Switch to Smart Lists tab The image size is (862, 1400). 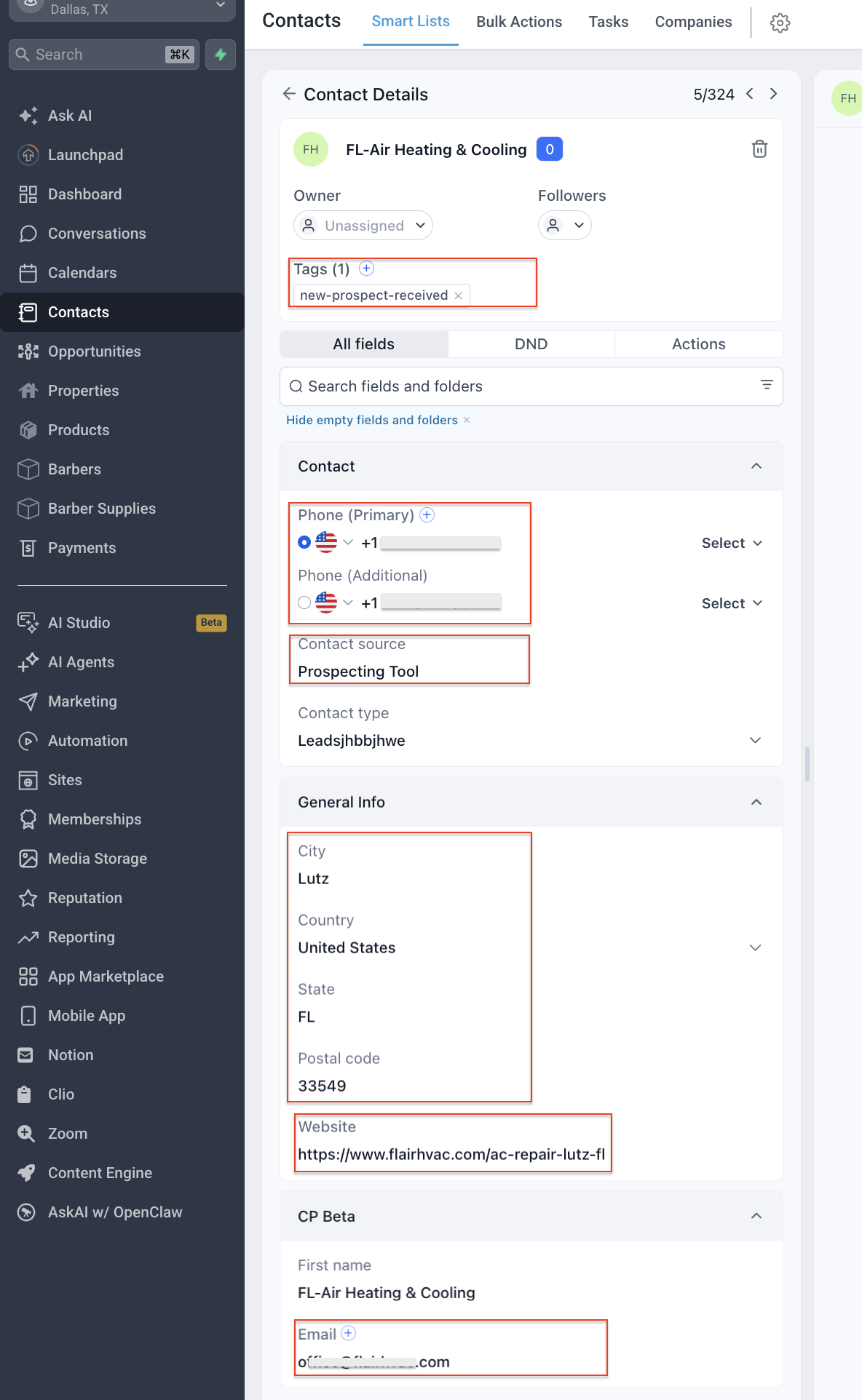pos(411,22)
